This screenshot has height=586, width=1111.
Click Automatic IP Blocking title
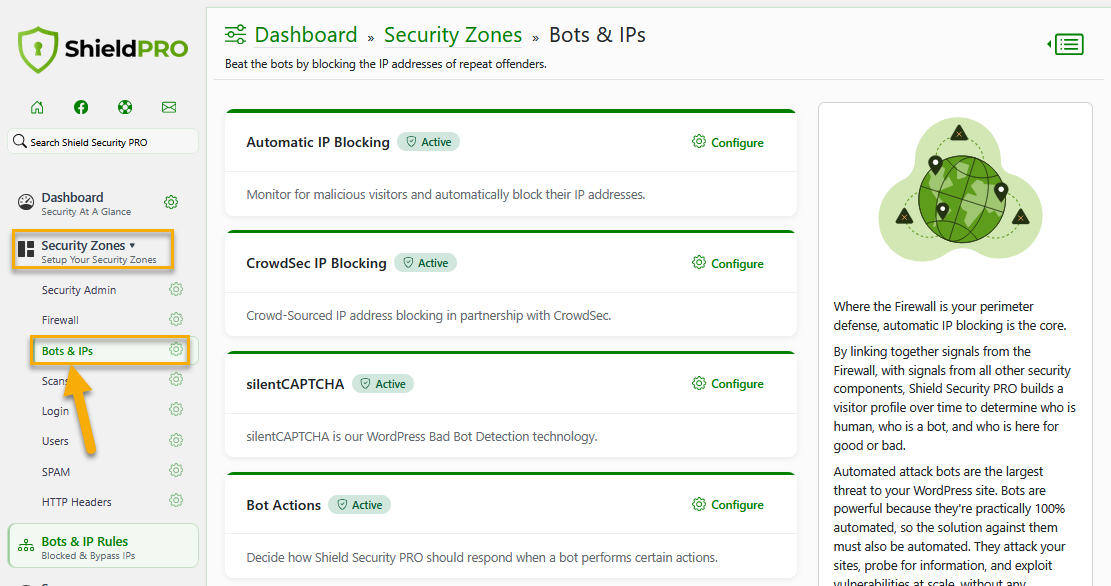click(318, 142)
